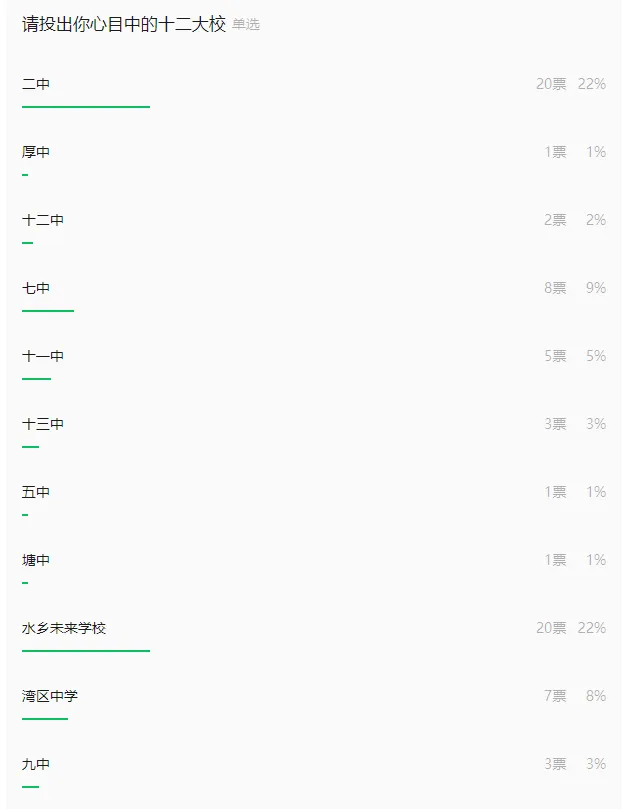This screenshot has width=623, height=809.
Task: Click the green bar under 七中
Action: pos(48,311)
